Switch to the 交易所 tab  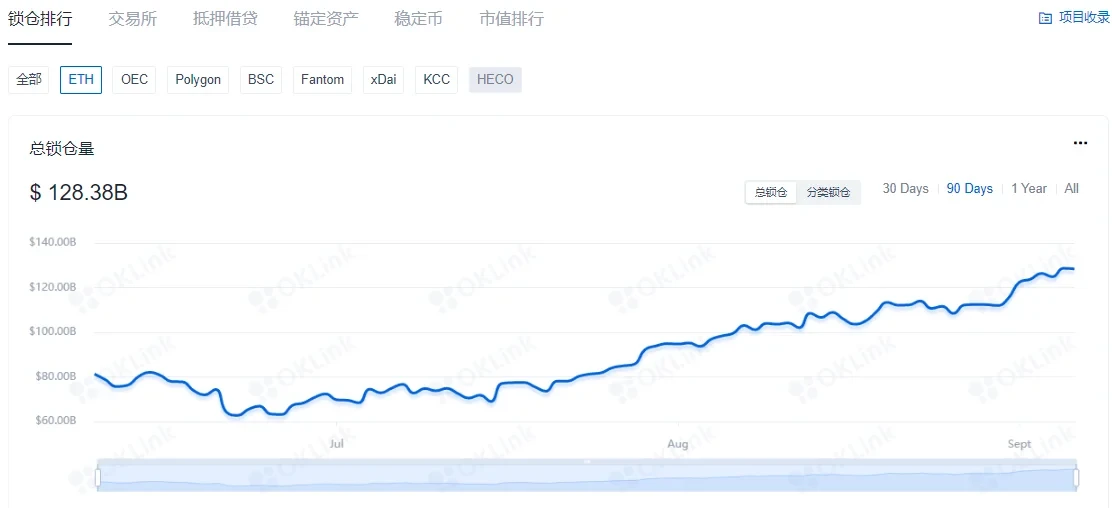[132, 19]
